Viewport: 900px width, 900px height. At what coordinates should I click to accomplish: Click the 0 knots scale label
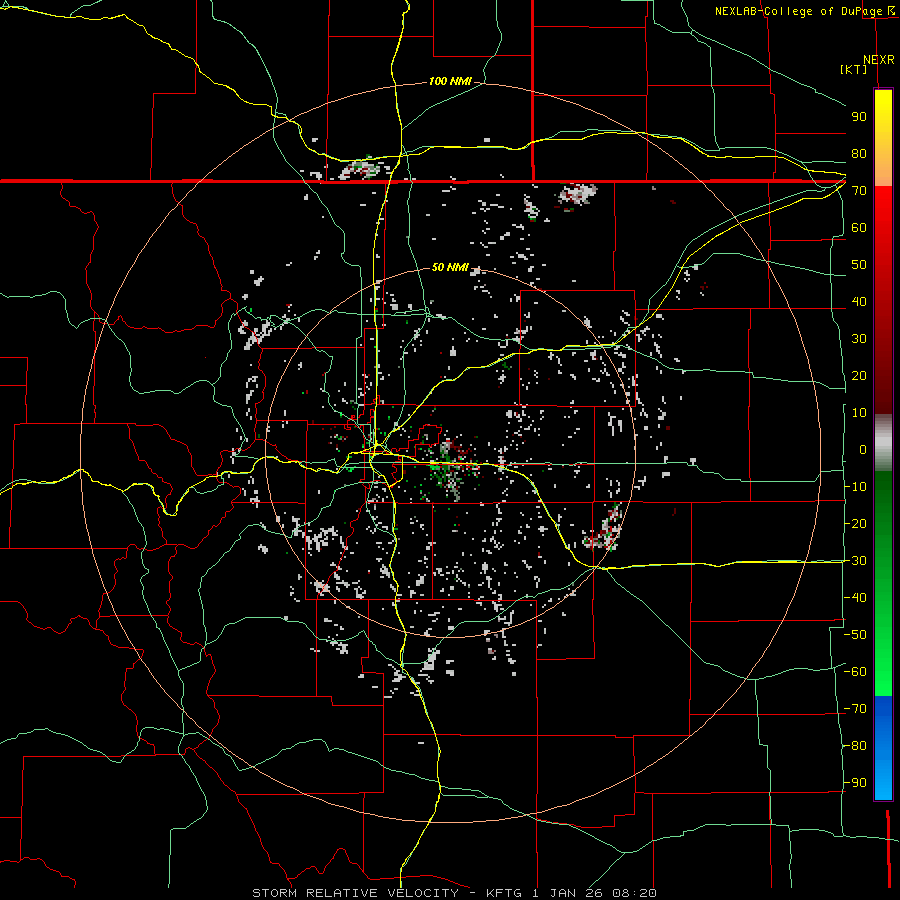point(863,450)
